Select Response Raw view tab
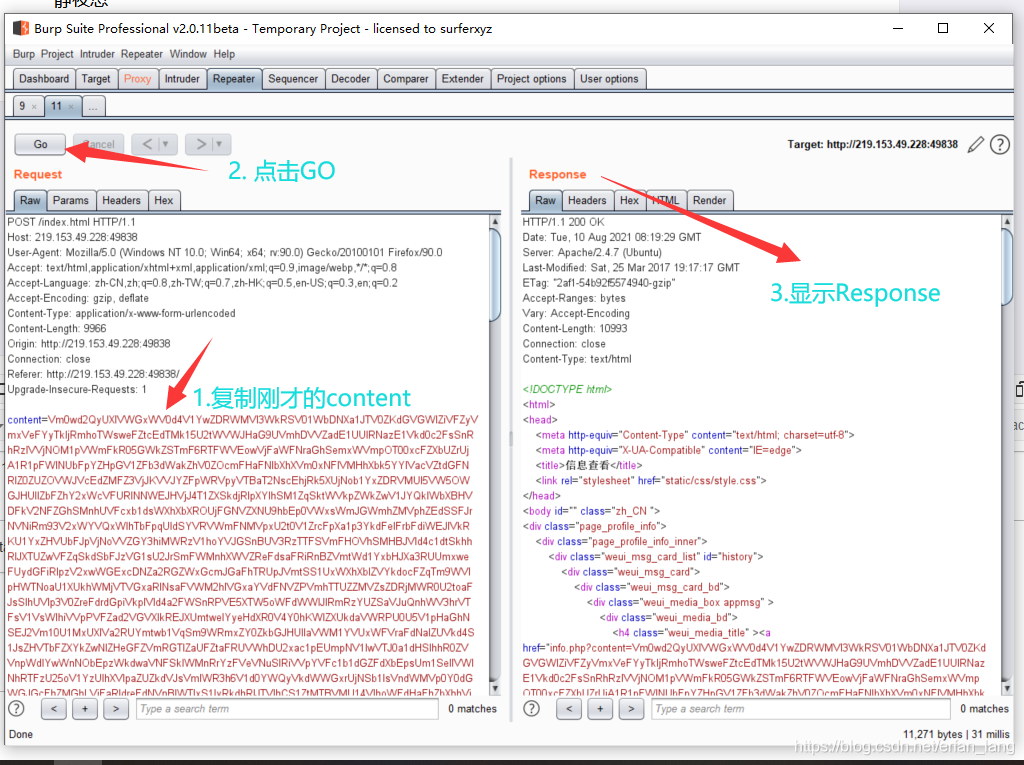Image resolution: width=1024 pixels, height=765 pixels. (x=545, y=201)
